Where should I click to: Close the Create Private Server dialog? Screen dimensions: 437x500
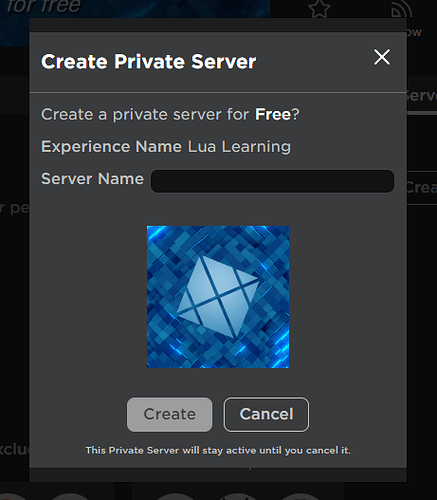[x=382, y=57]
